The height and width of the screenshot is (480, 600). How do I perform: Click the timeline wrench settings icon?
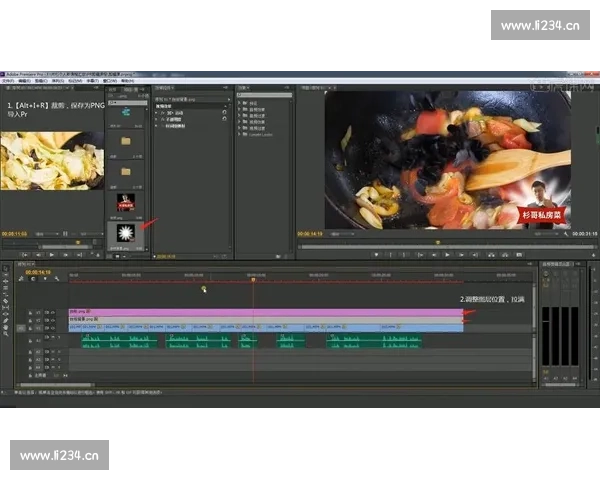(57, 279)
